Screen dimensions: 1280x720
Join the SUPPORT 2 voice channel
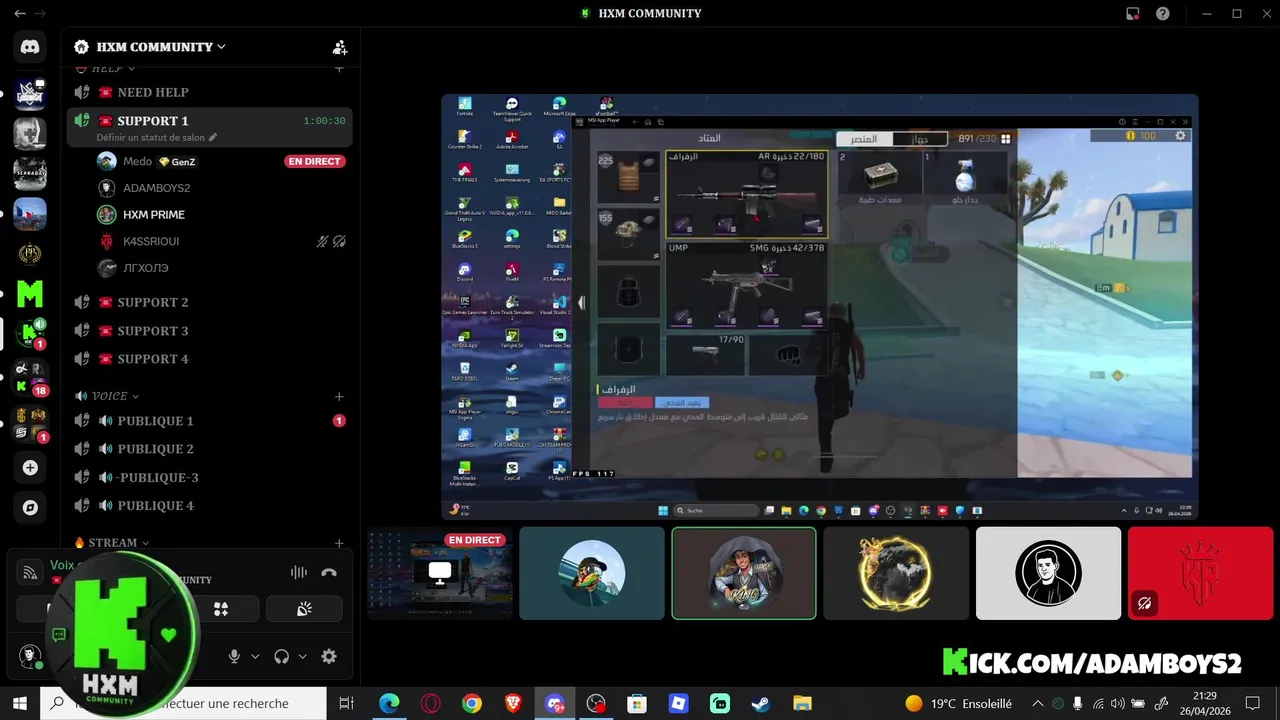pos(209,302)
